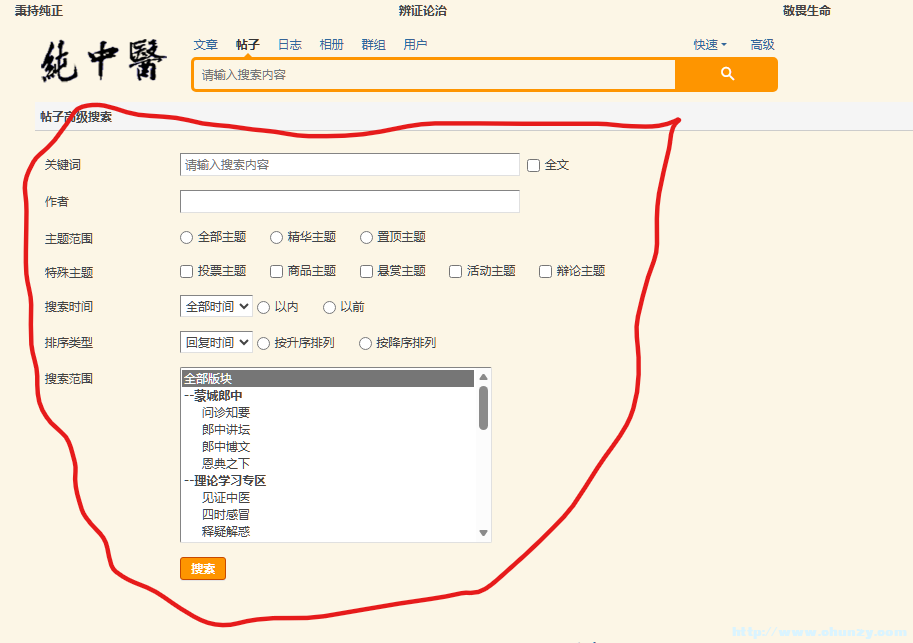This screenshot has height=643, width=913.
Task: Enable the 全文 full-text search checkbox
Action: [533, 165]
